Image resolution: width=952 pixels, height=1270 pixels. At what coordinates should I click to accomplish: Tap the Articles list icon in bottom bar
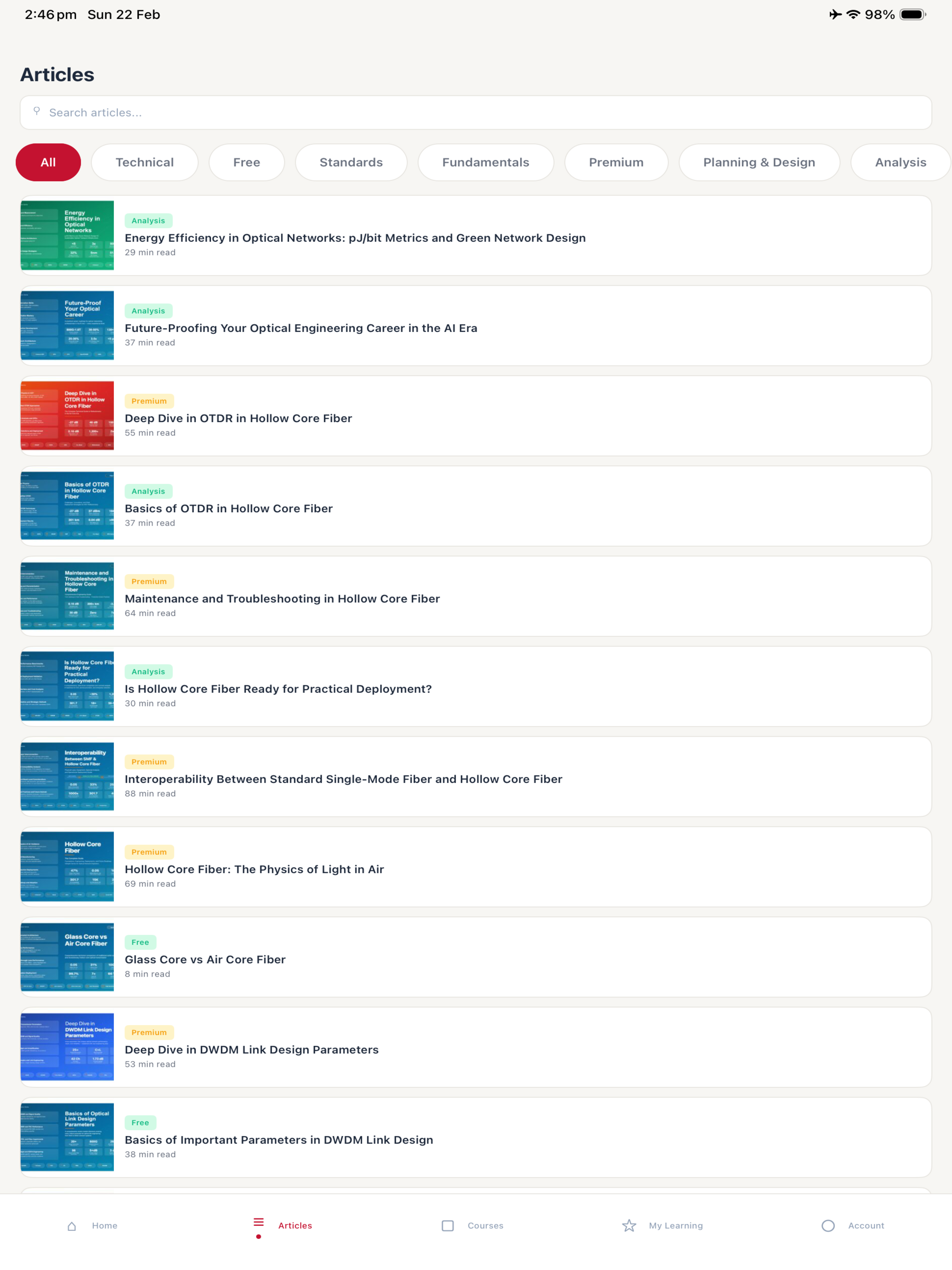click(x=258, y=1222)
